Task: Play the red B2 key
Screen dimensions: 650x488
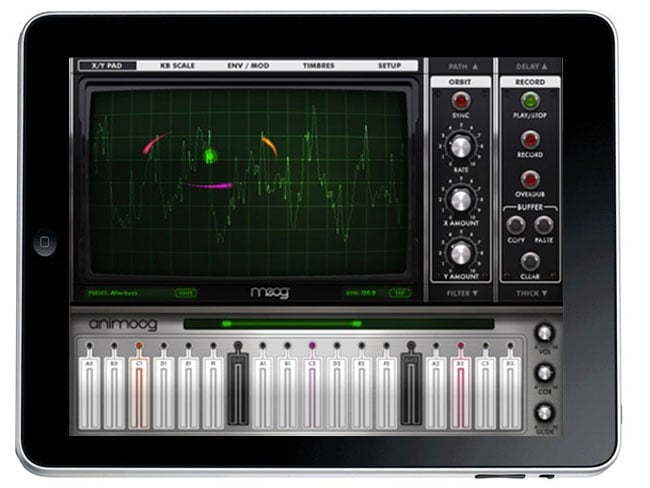Action: click(x=461, y=392)
